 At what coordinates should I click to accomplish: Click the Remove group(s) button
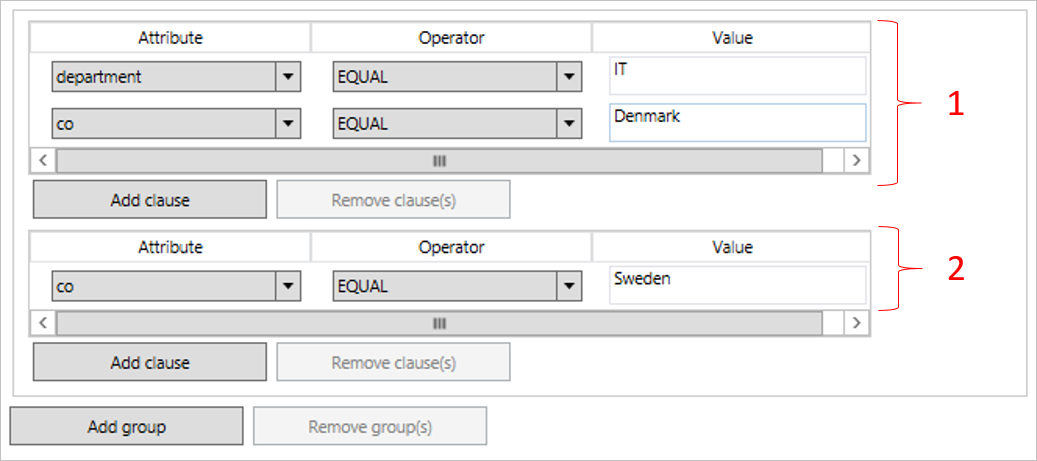(370, 426)
